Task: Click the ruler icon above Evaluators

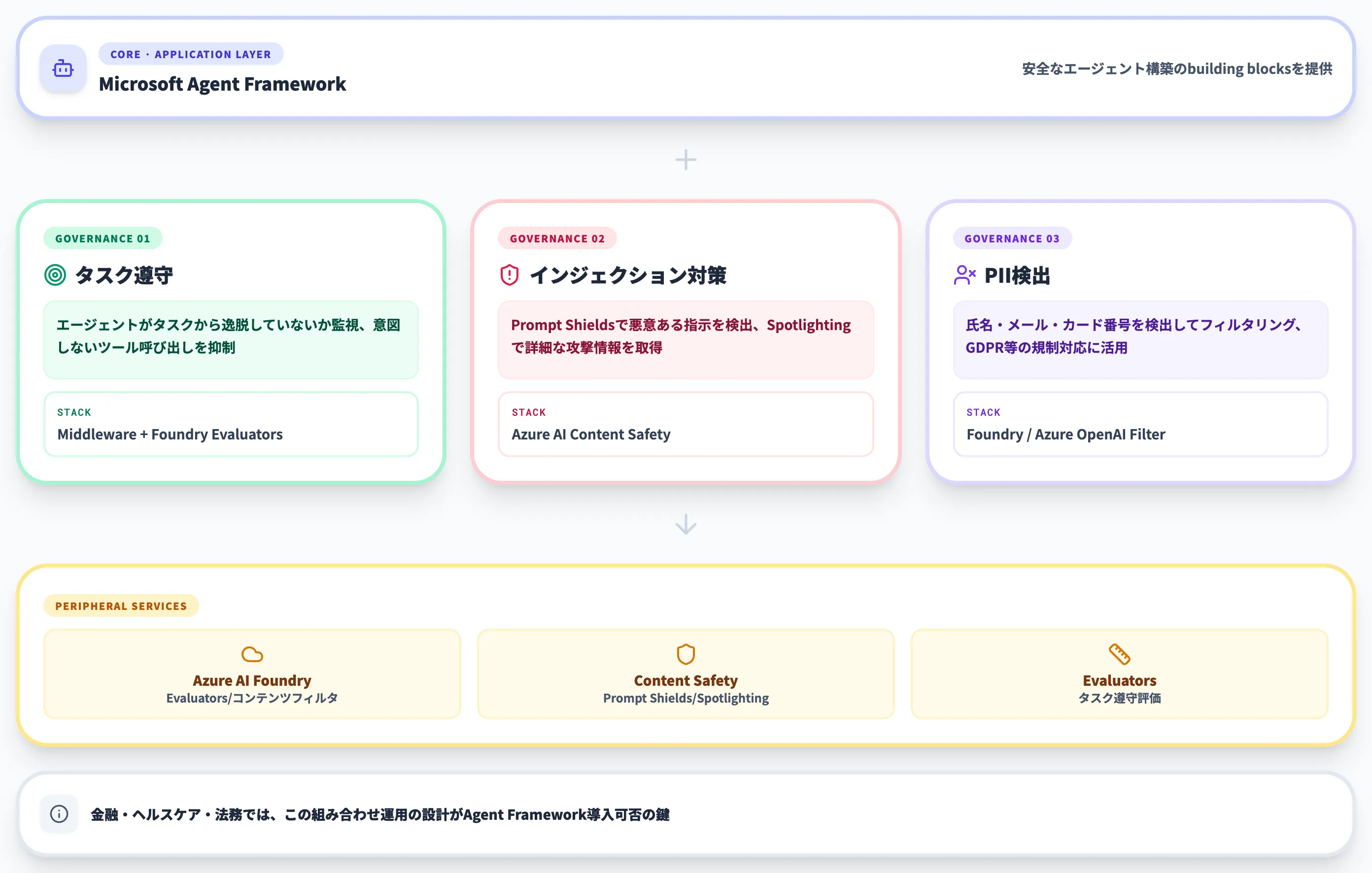Action: pos(1119,654)
